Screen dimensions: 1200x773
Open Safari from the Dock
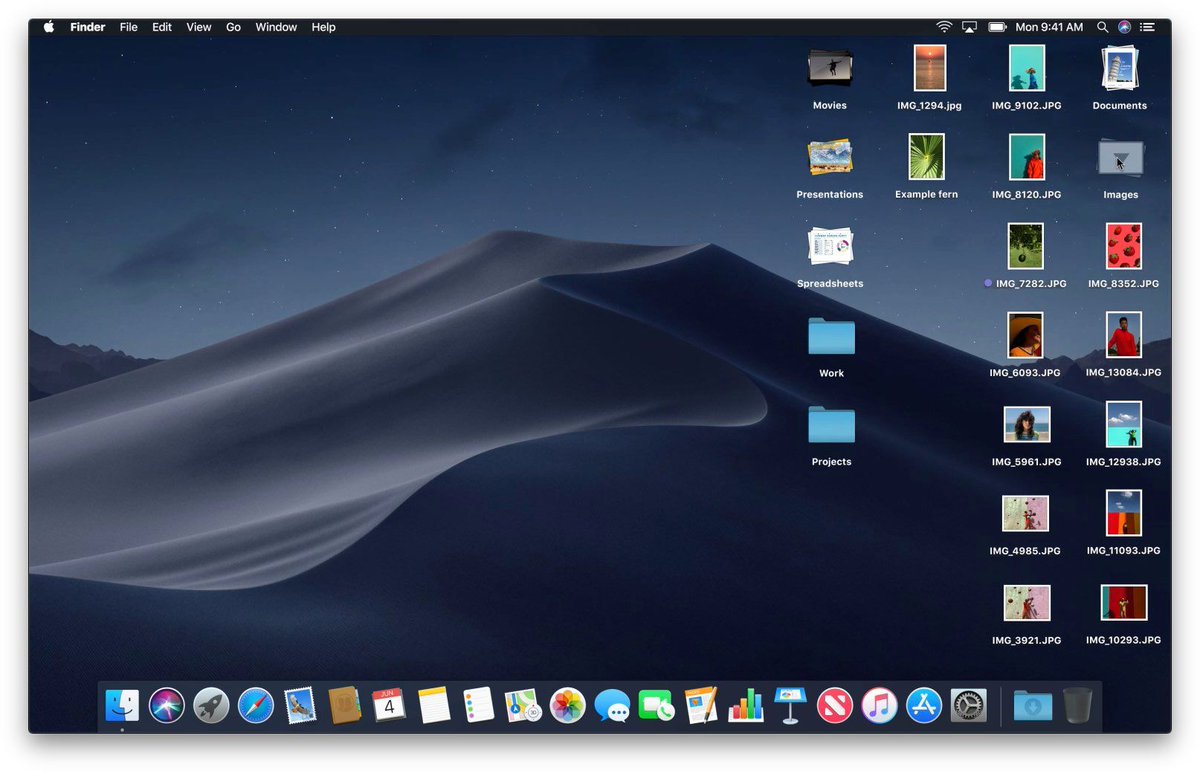pos(255,706)
